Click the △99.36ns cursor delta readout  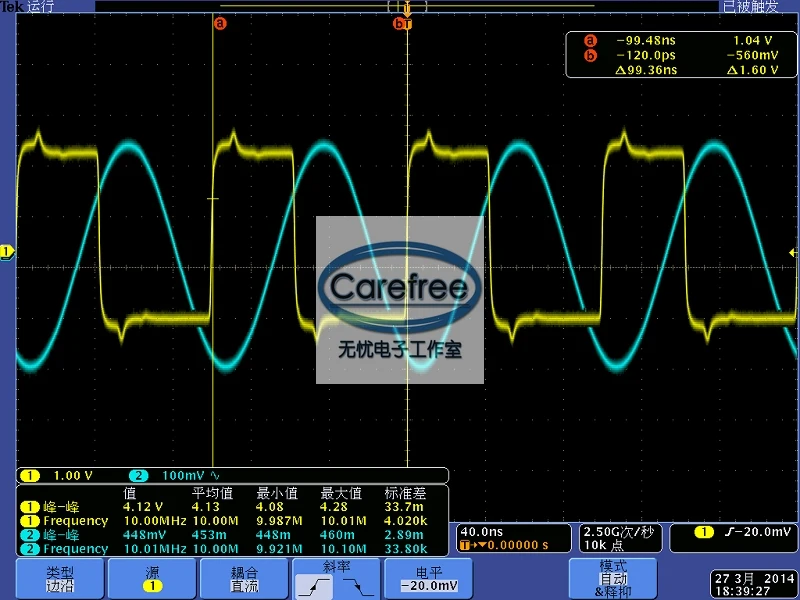pyautogui.click(x=646, y=70)
